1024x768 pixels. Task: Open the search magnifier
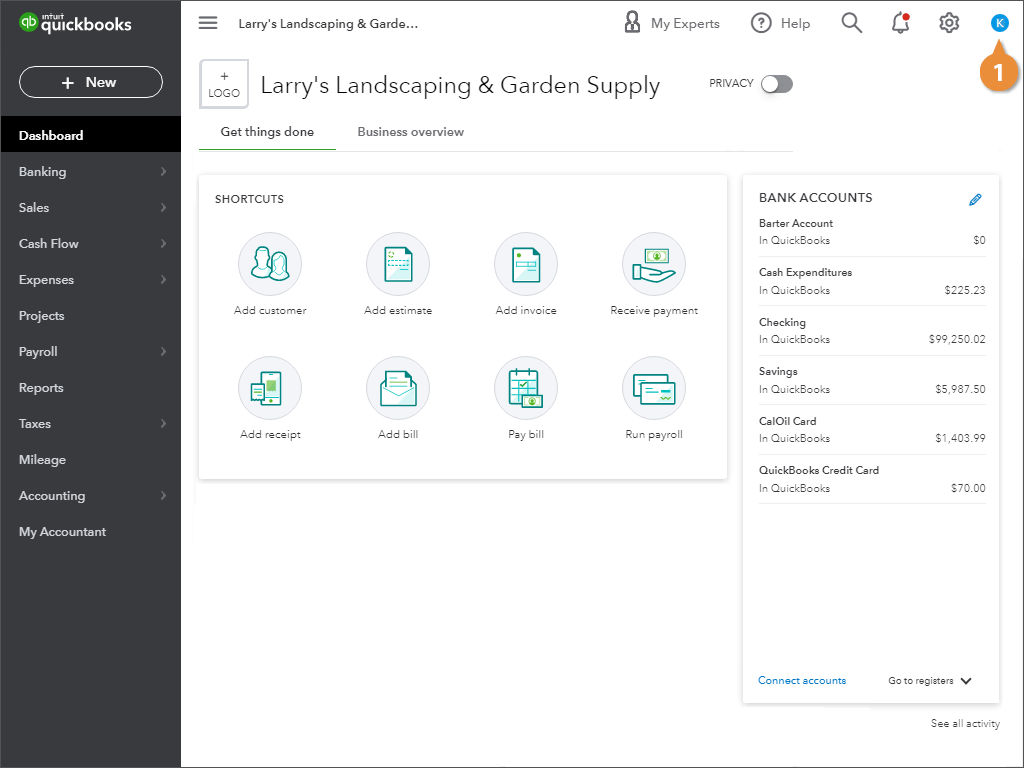coord(851,22)
